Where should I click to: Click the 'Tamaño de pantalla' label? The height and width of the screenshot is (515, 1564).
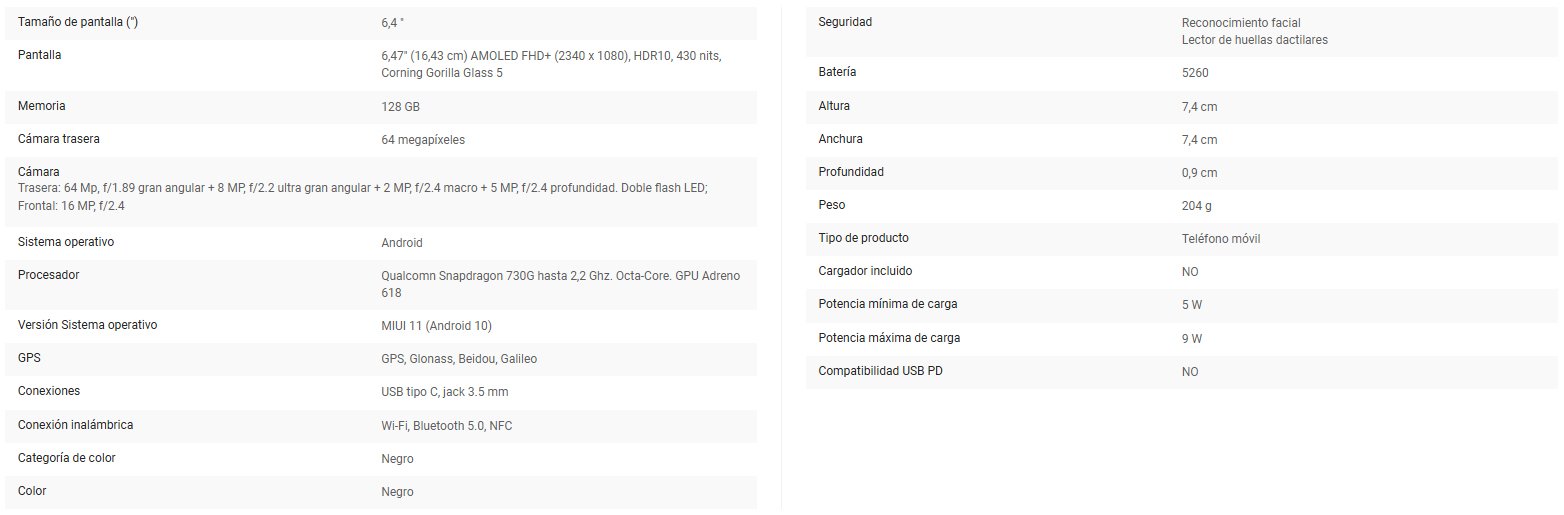(x=78, y=22)
